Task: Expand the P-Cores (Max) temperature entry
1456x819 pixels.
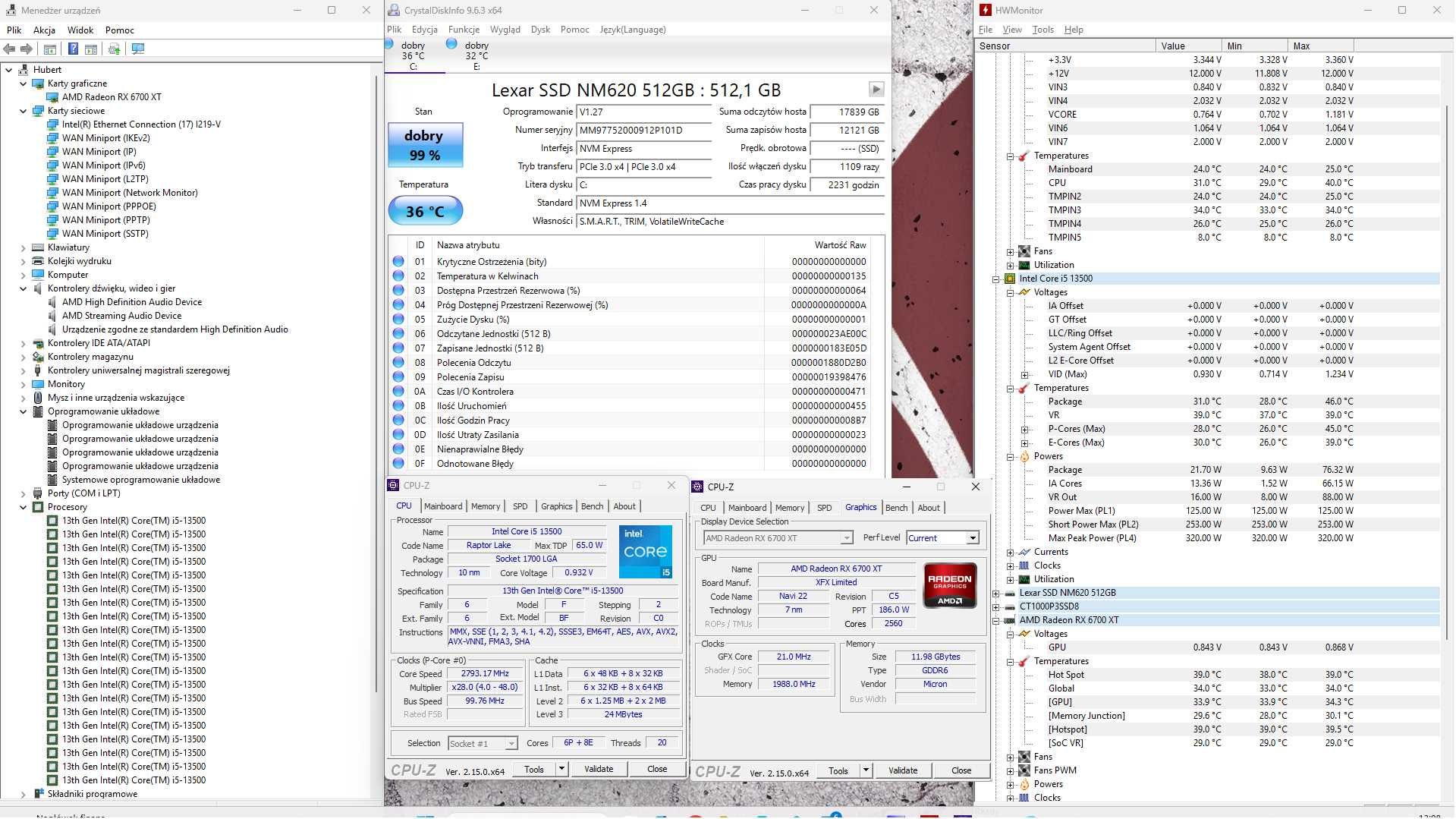Action: pos(1025,429)
